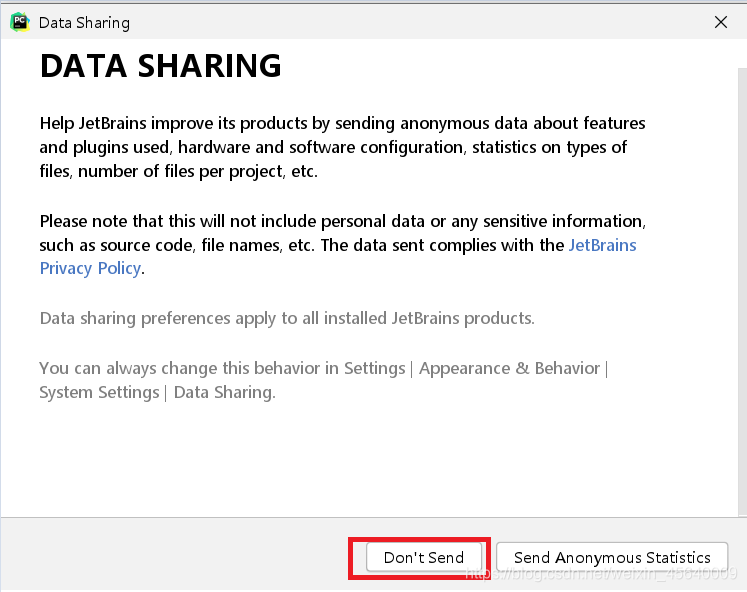Click the PyCharm icon in title bar
The width and height of the screenshot is (747, 592).
(x=20, y=22)
